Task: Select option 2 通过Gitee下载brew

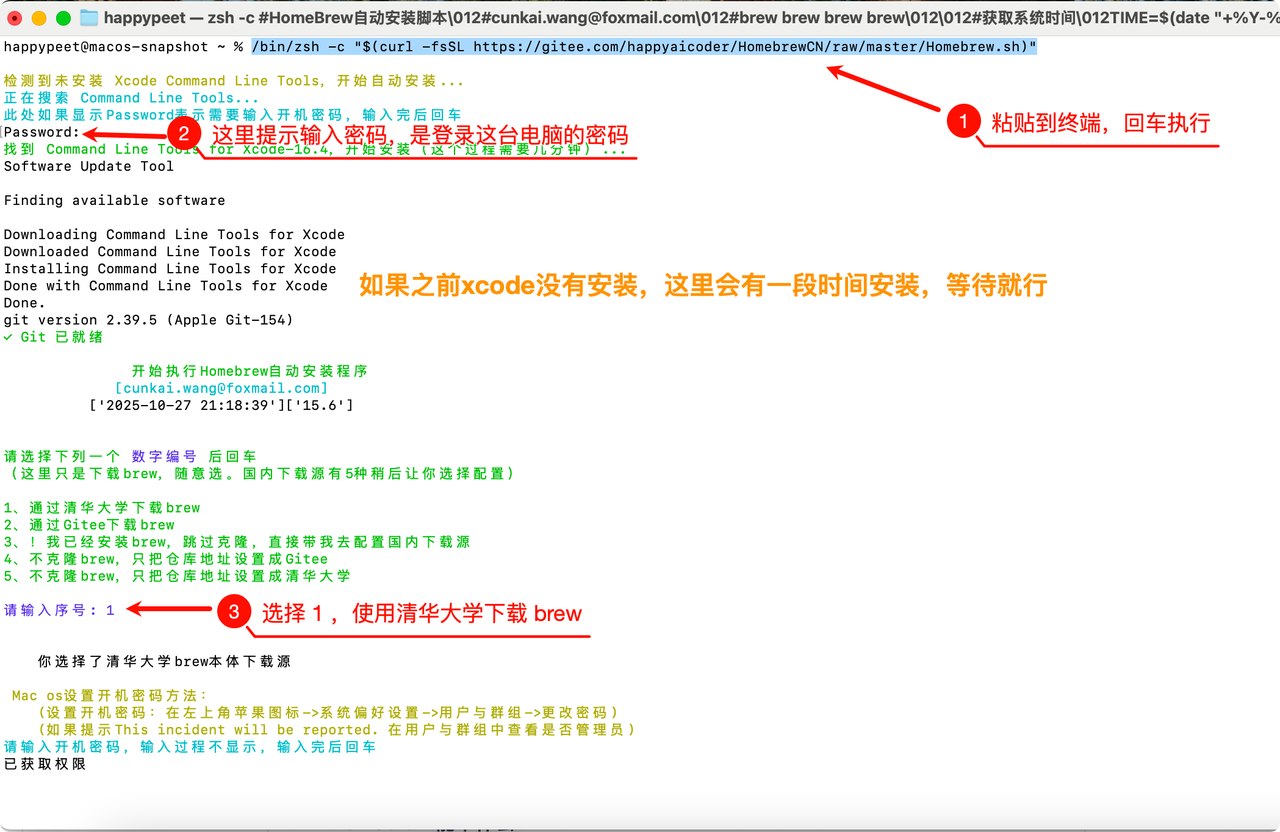Action: 89,524
